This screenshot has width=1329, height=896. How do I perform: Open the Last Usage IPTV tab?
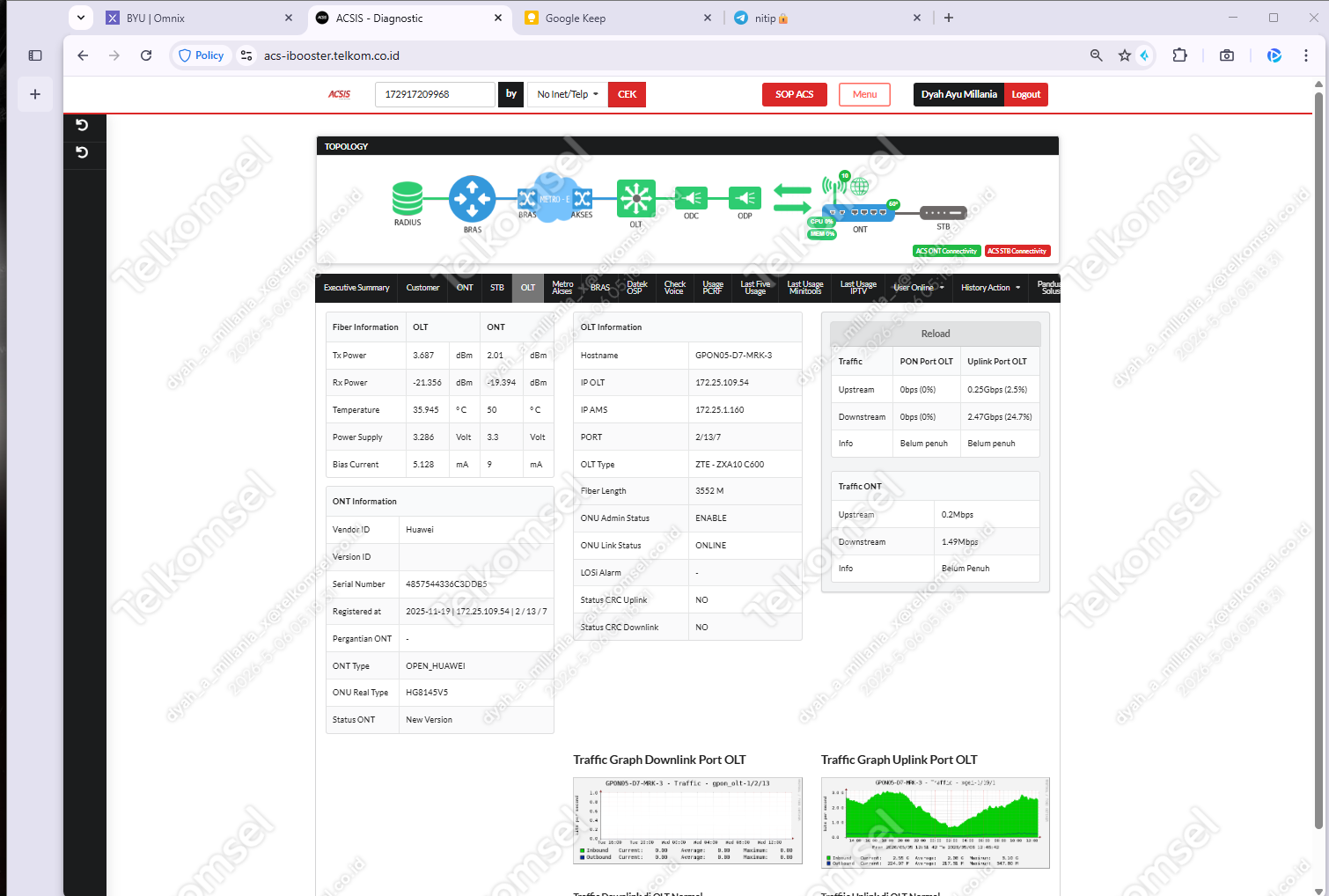[x=858, y=288]
